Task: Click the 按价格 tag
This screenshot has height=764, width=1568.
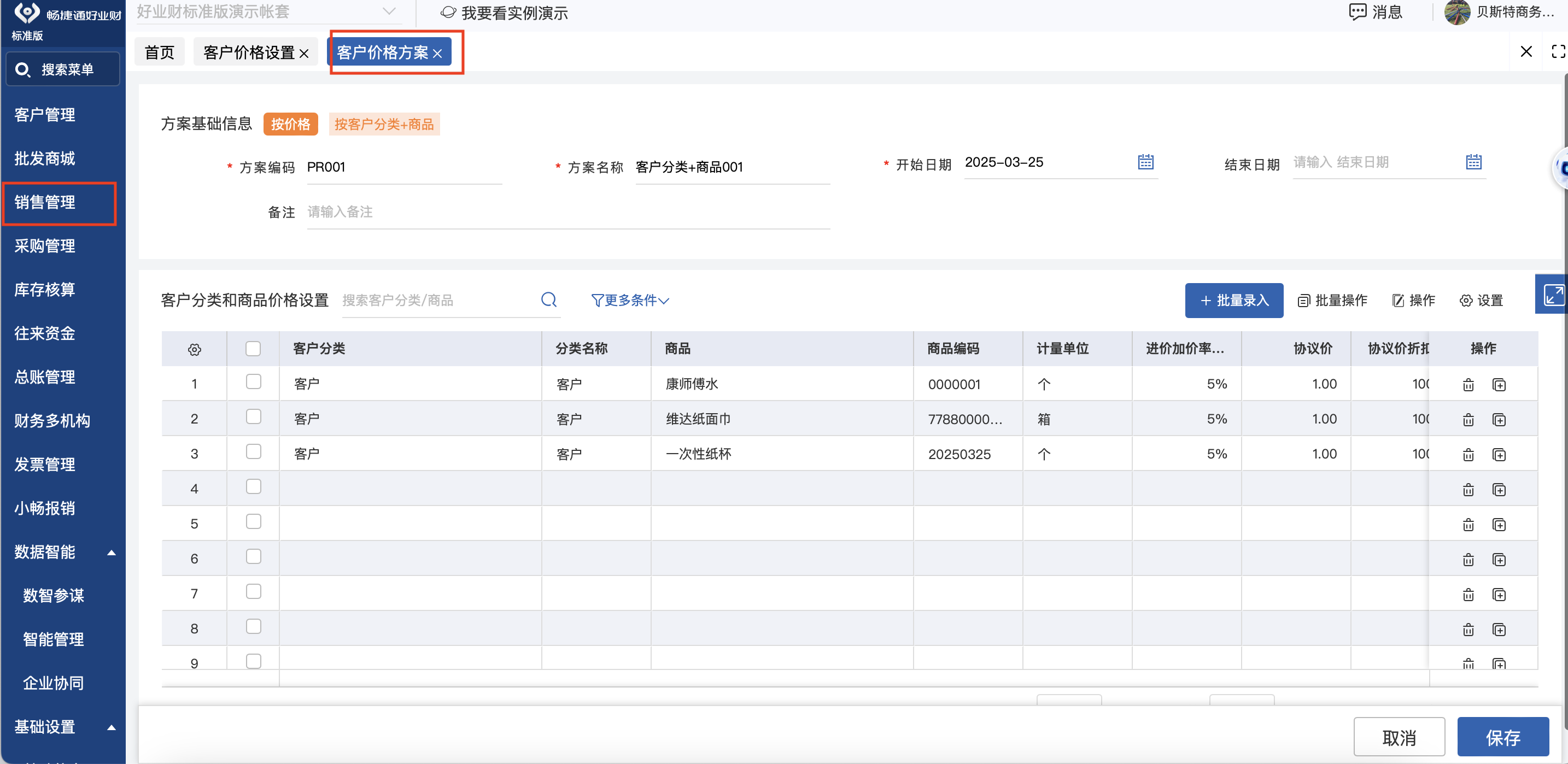Action: tap(290, 124)
